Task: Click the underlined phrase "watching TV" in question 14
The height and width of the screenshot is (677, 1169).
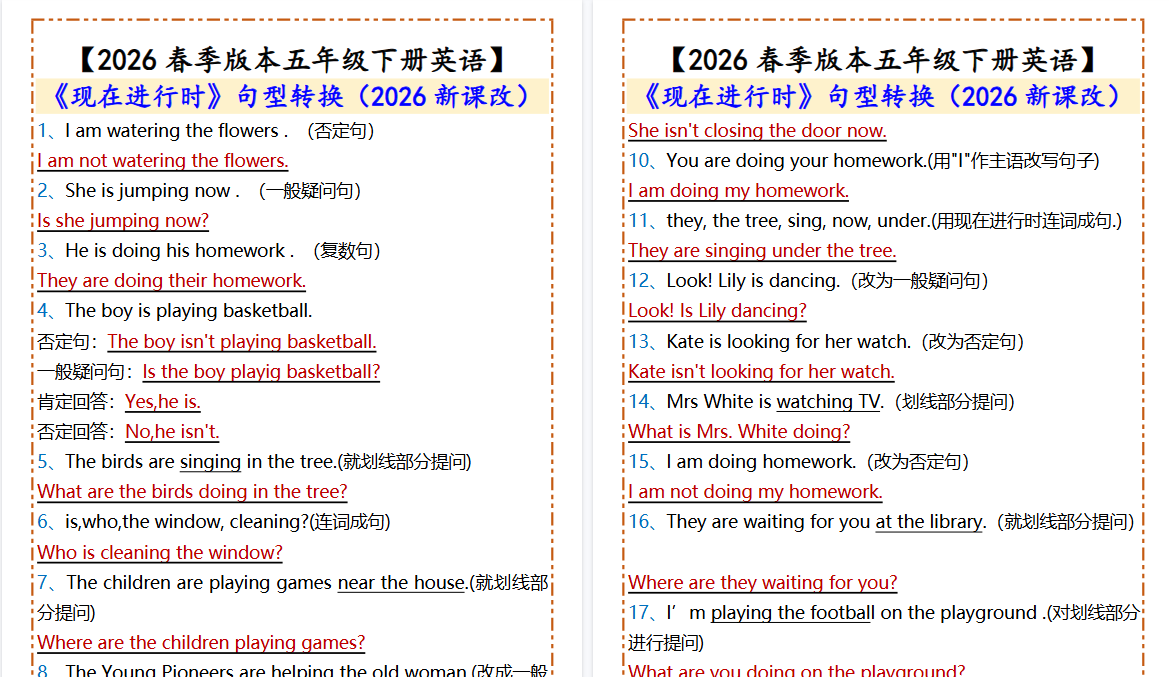Action: tap(827, 401)
